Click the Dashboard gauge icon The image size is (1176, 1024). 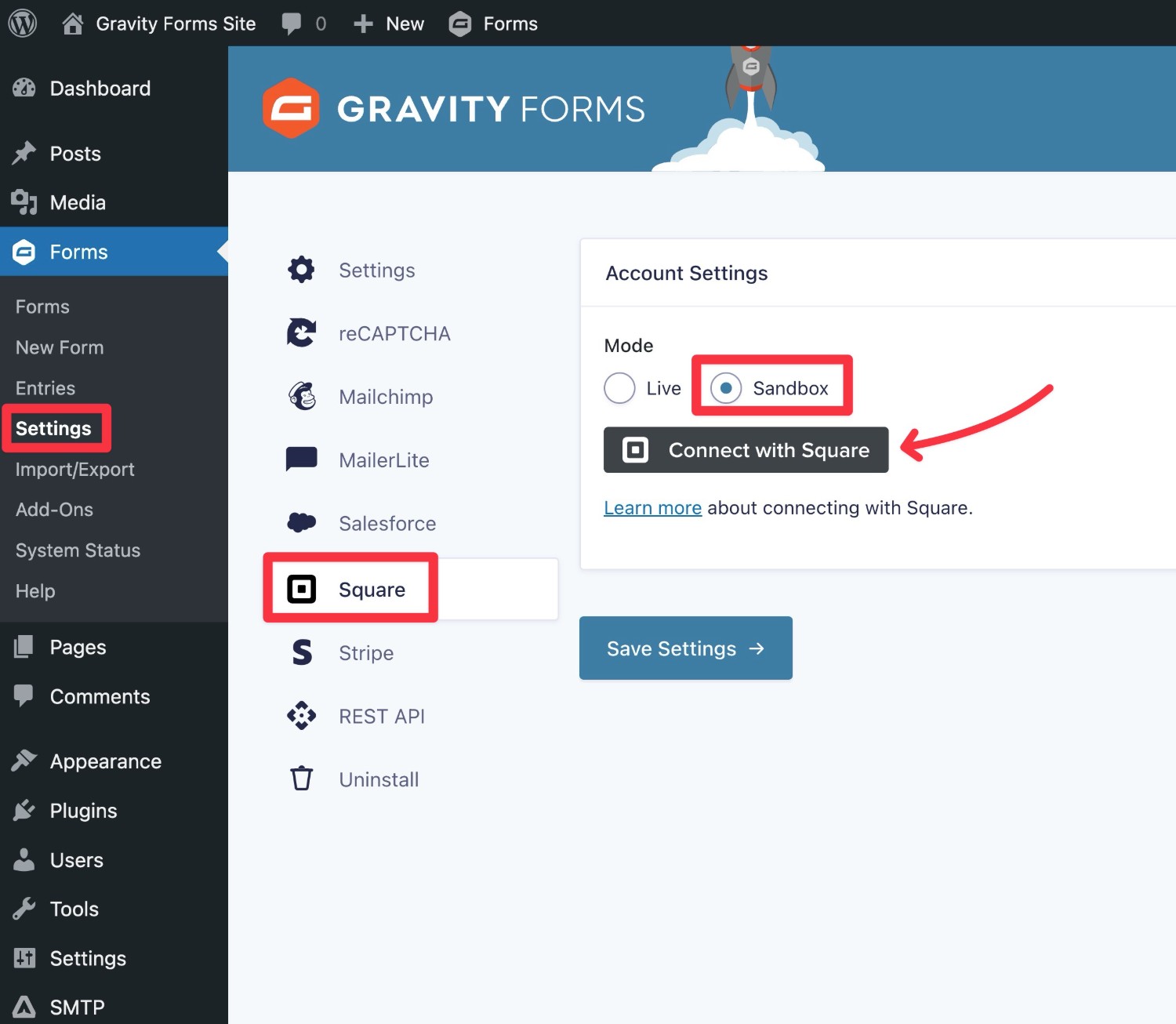click(24, 89)
